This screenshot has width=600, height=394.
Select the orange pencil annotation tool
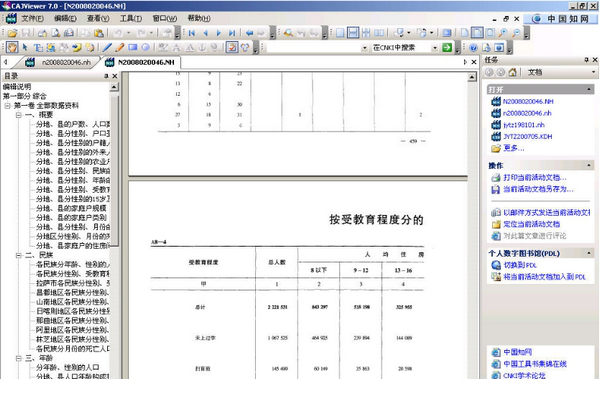point(120,47)
